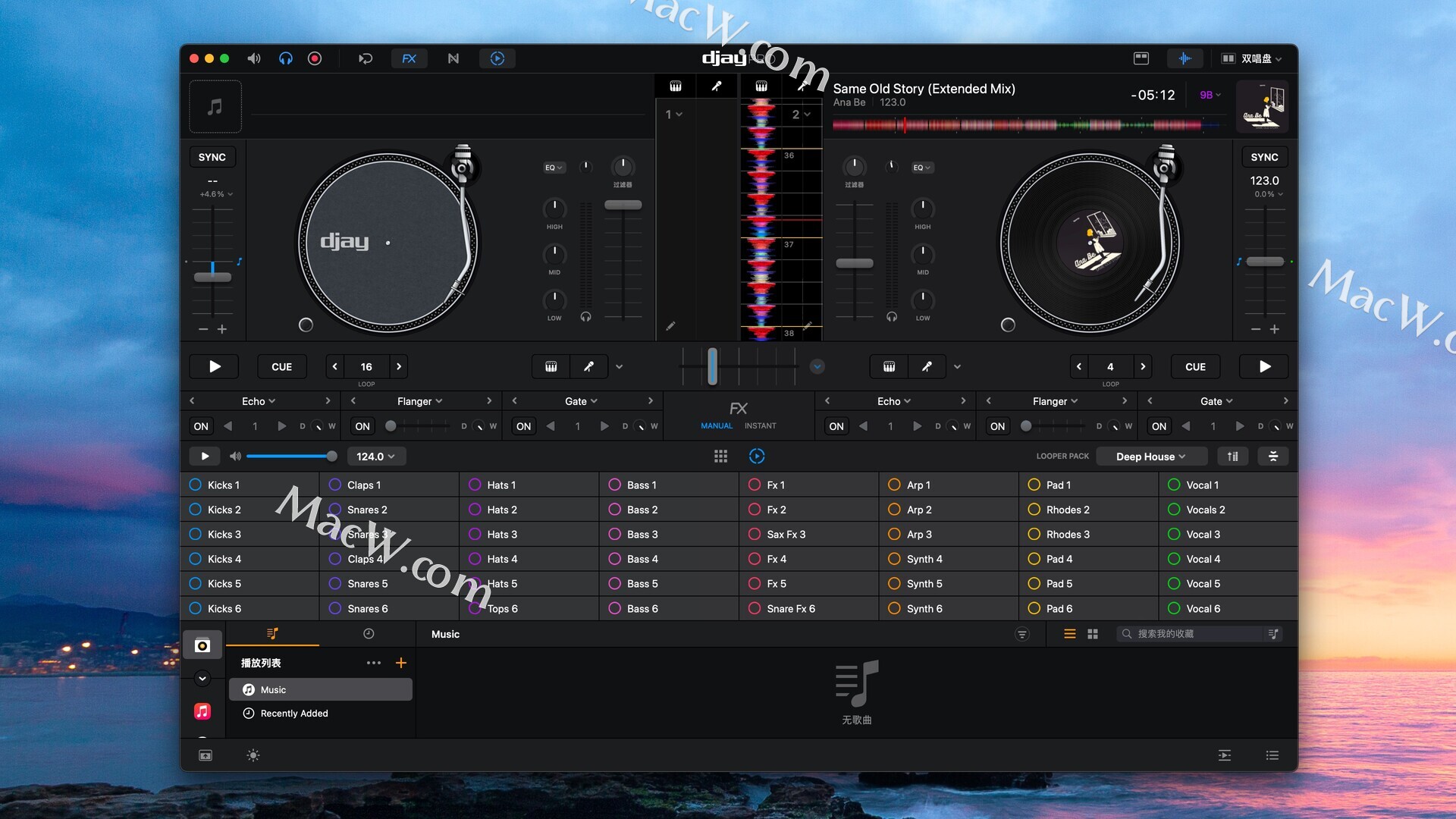
Task: Open the 双唱盘 layout mode dropdown
Action: 1252,58
